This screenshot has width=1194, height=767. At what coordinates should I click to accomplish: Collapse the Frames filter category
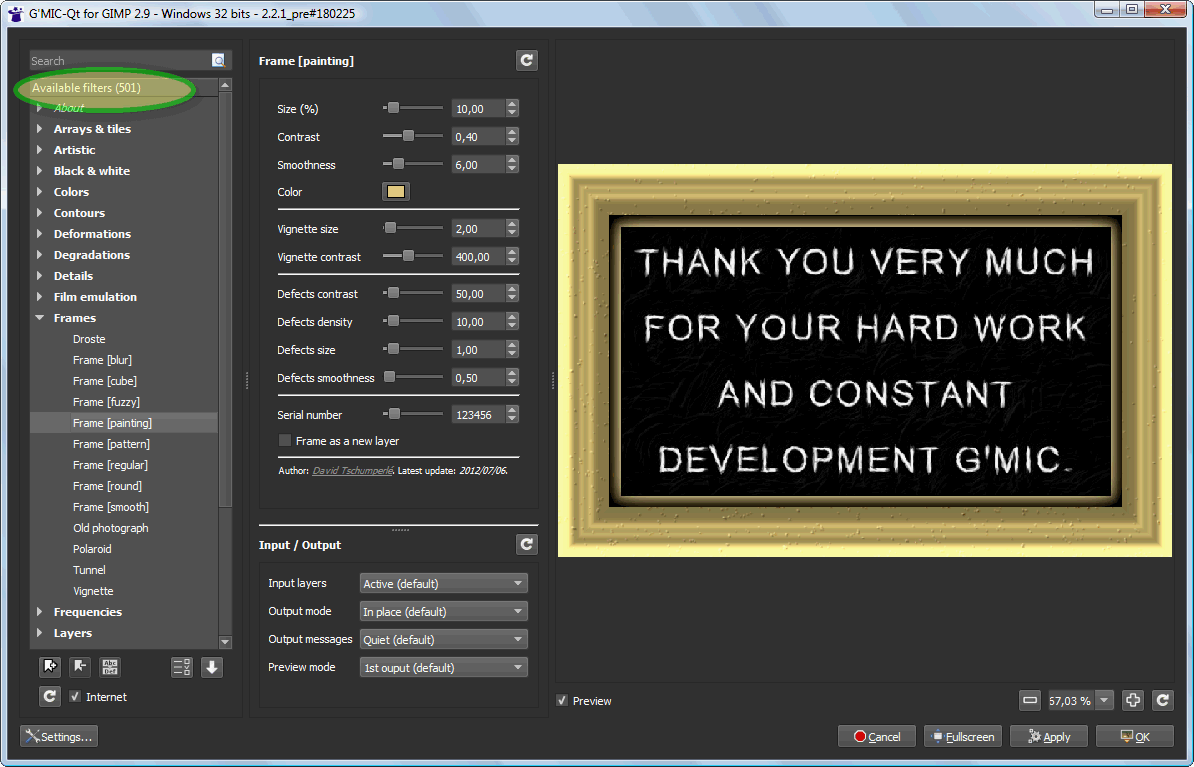tap(40, 318)
